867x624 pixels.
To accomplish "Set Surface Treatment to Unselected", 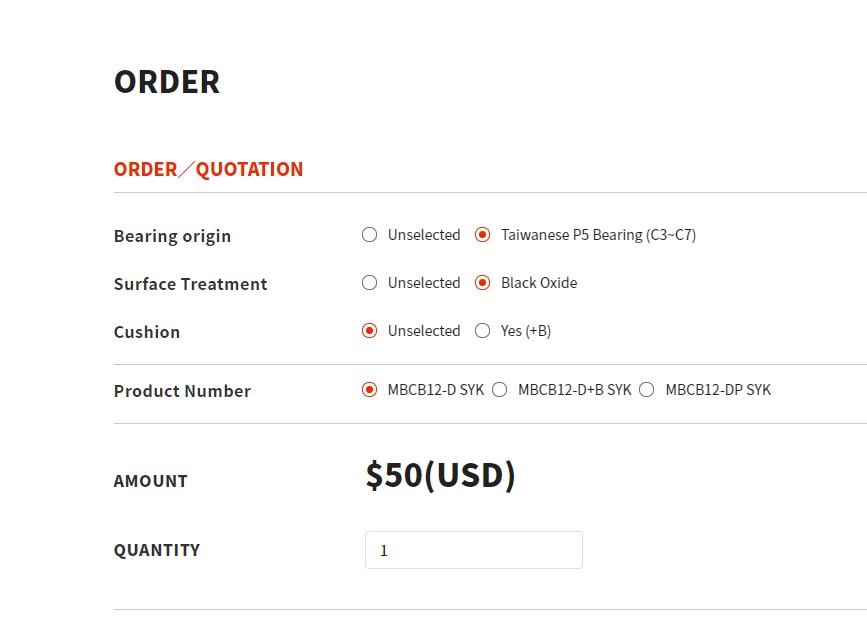I will click(x=370, y=283).
